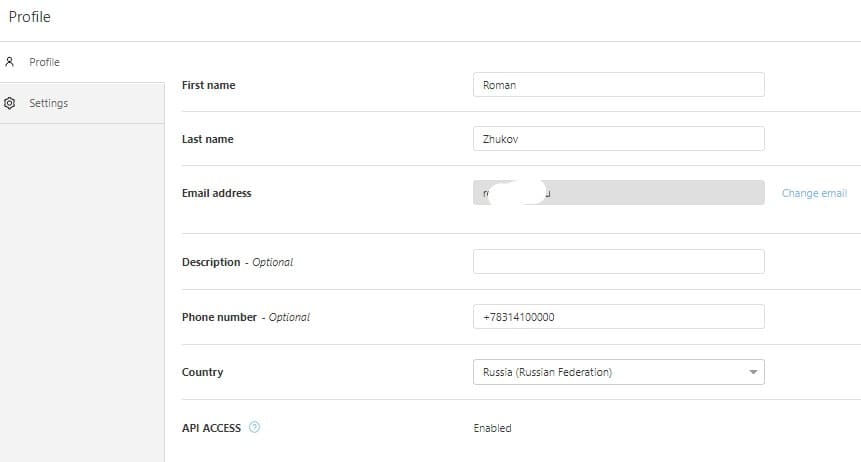
Task: Click the Profile person icon in sidebar
Action: (x=10, y=62)
